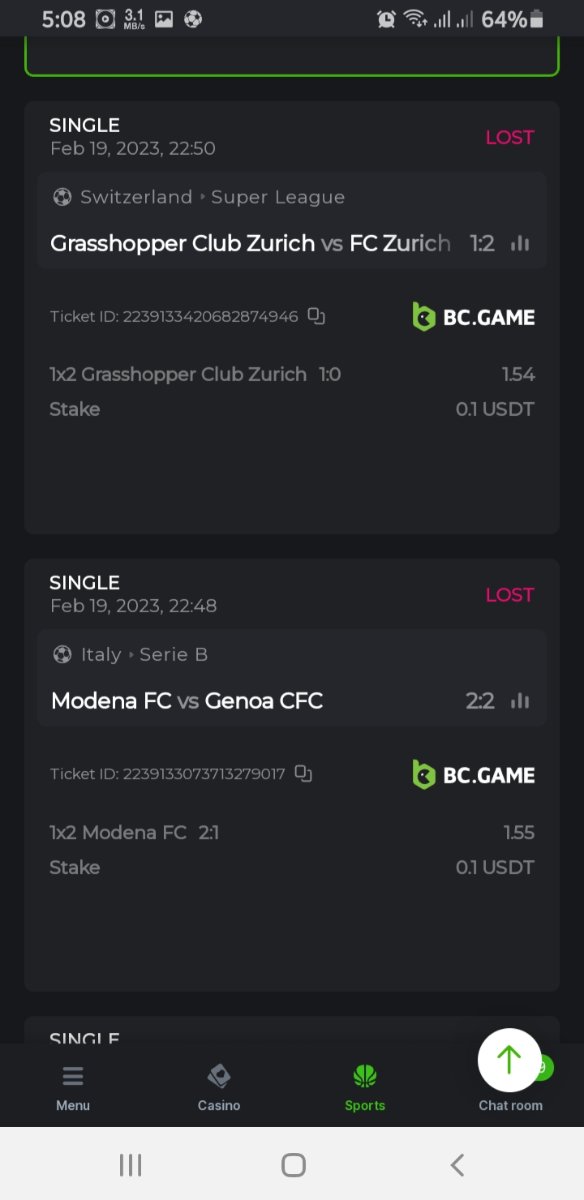Copy the Grasshopper Club Zurich ticket ID
Screen dimensions: 584x1200
click(x=317, y=316)
